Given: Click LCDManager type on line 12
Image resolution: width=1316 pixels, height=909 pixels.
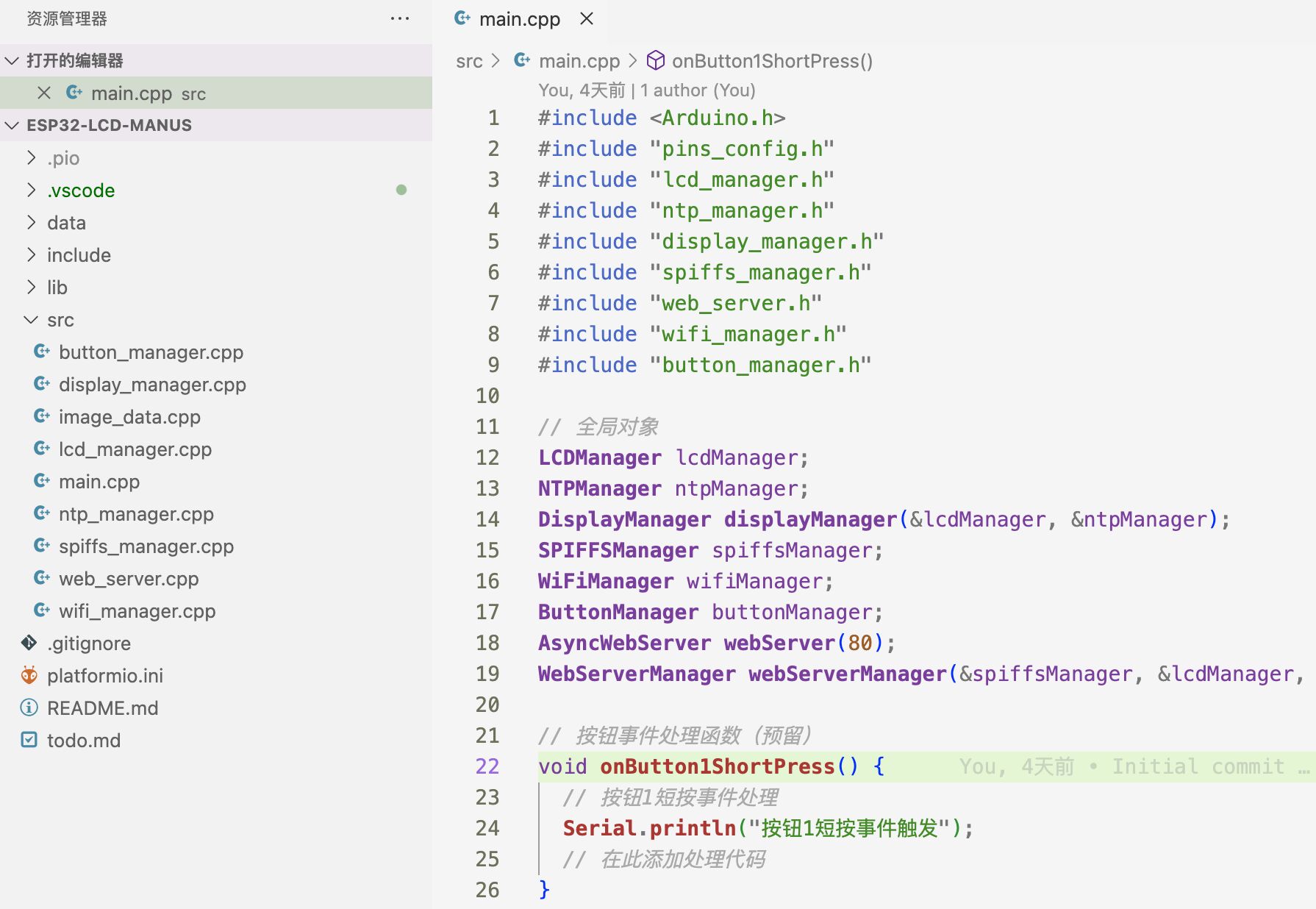Looking at the screenshot, I should pyautogui.click(x=600, y=457).
